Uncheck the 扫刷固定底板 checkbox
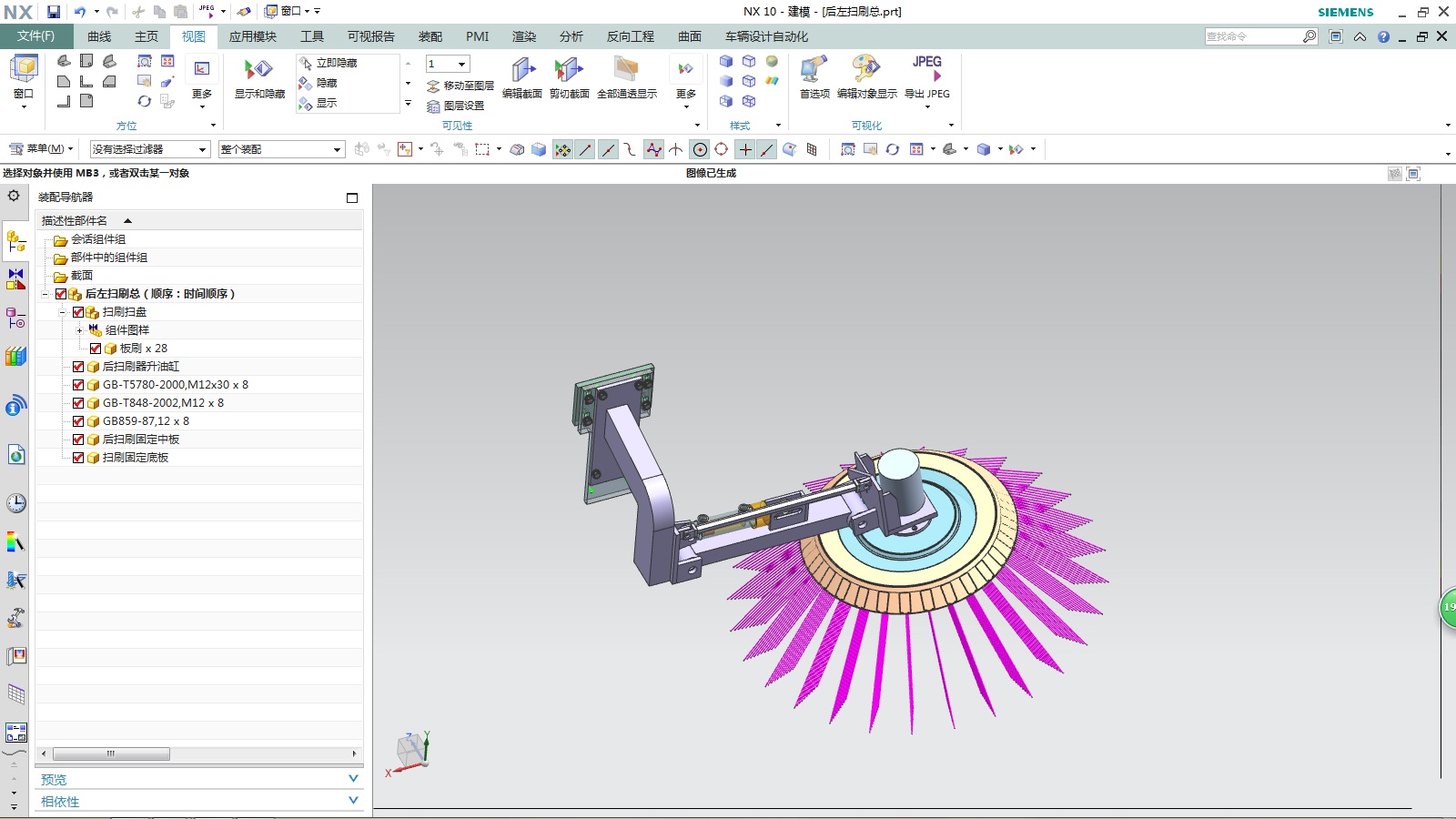 click(x=78, y=458)
